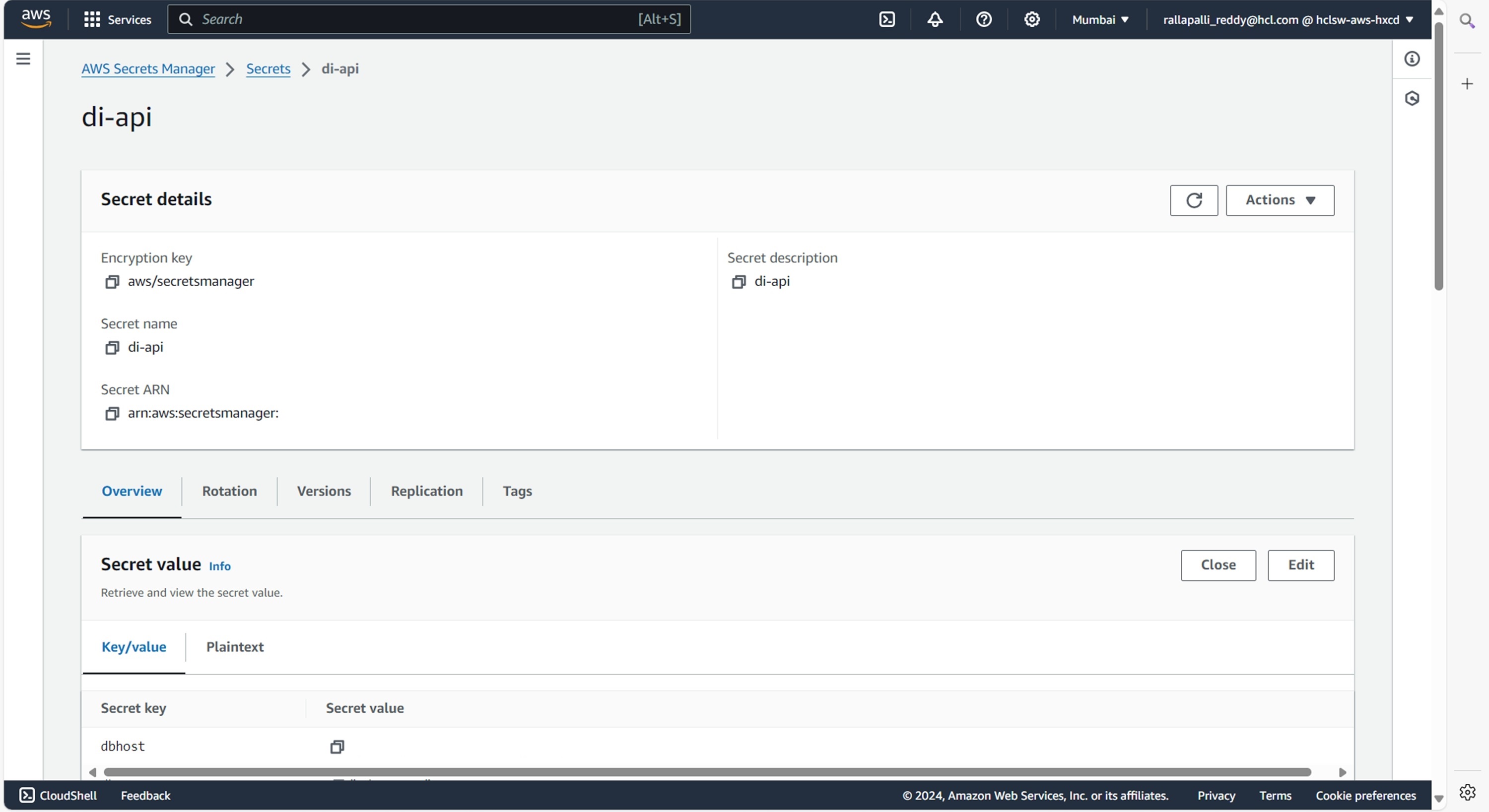Open the info panel icon on right

coord(1412,59)
